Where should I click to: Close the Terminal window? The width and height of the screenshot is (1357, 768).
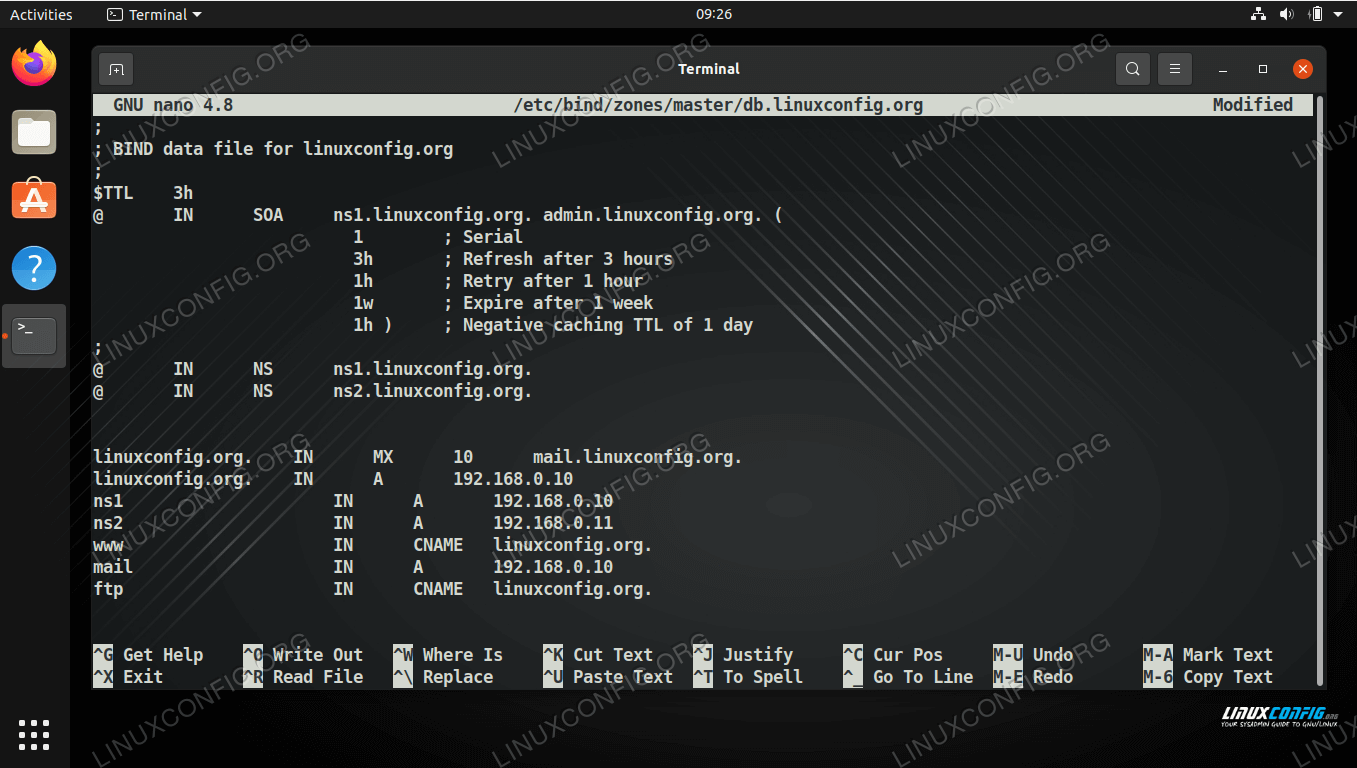pyautogui.click(x=1302, y=69)
